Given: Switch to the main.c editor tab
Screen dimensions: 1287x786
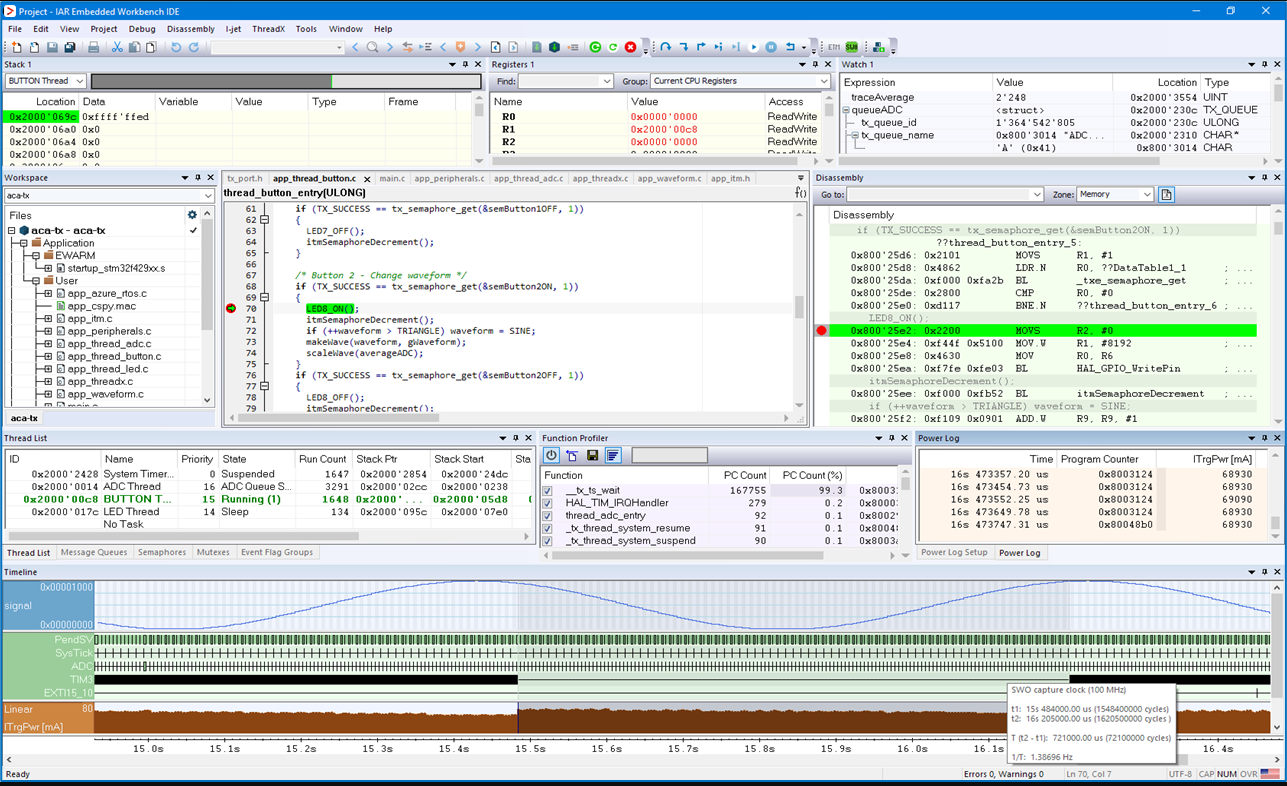Looking at the screenshot, I should point(392,179).
